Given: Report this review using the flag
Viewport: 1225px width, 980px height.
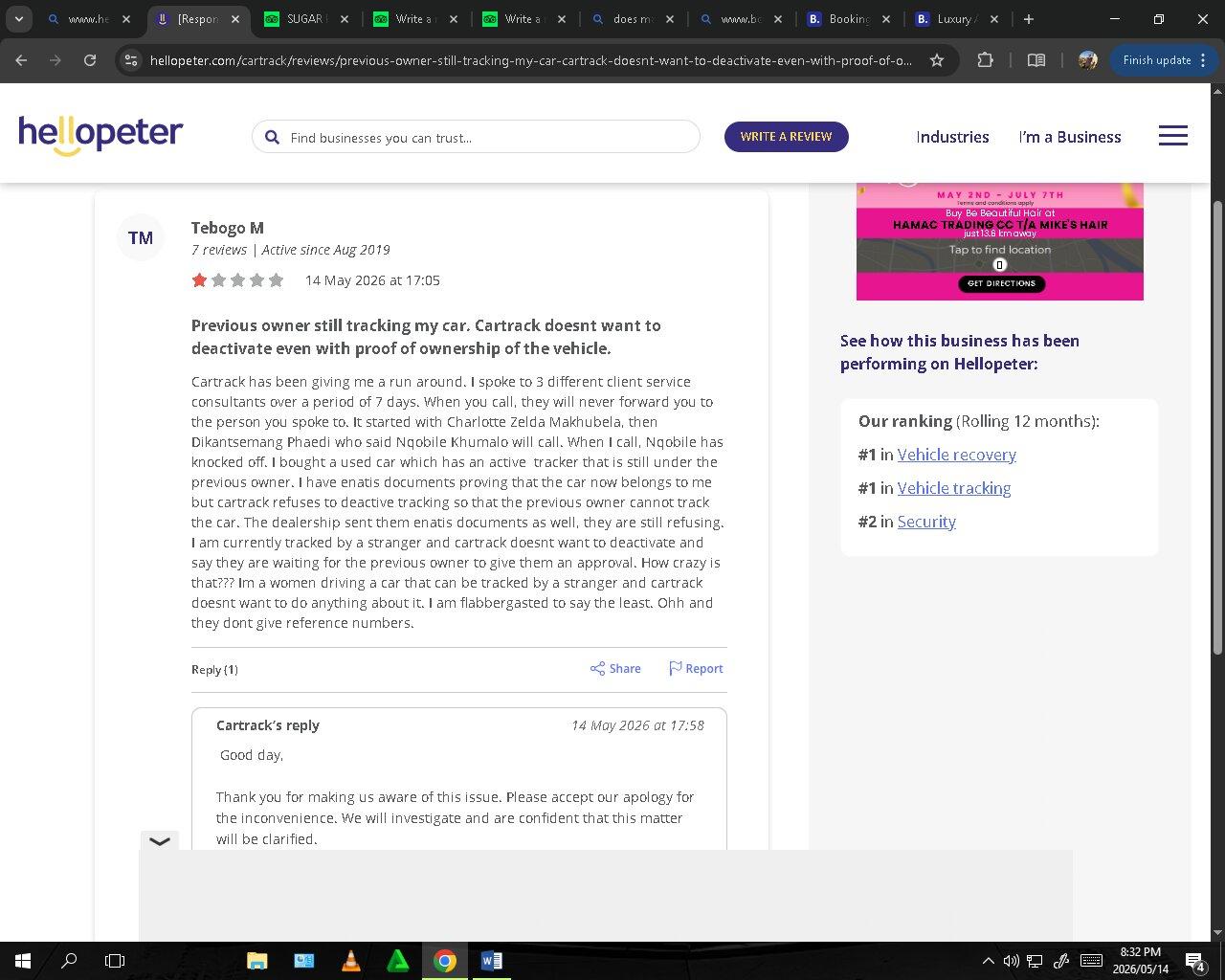Looking at the screenshot, I should coord(696,668).
